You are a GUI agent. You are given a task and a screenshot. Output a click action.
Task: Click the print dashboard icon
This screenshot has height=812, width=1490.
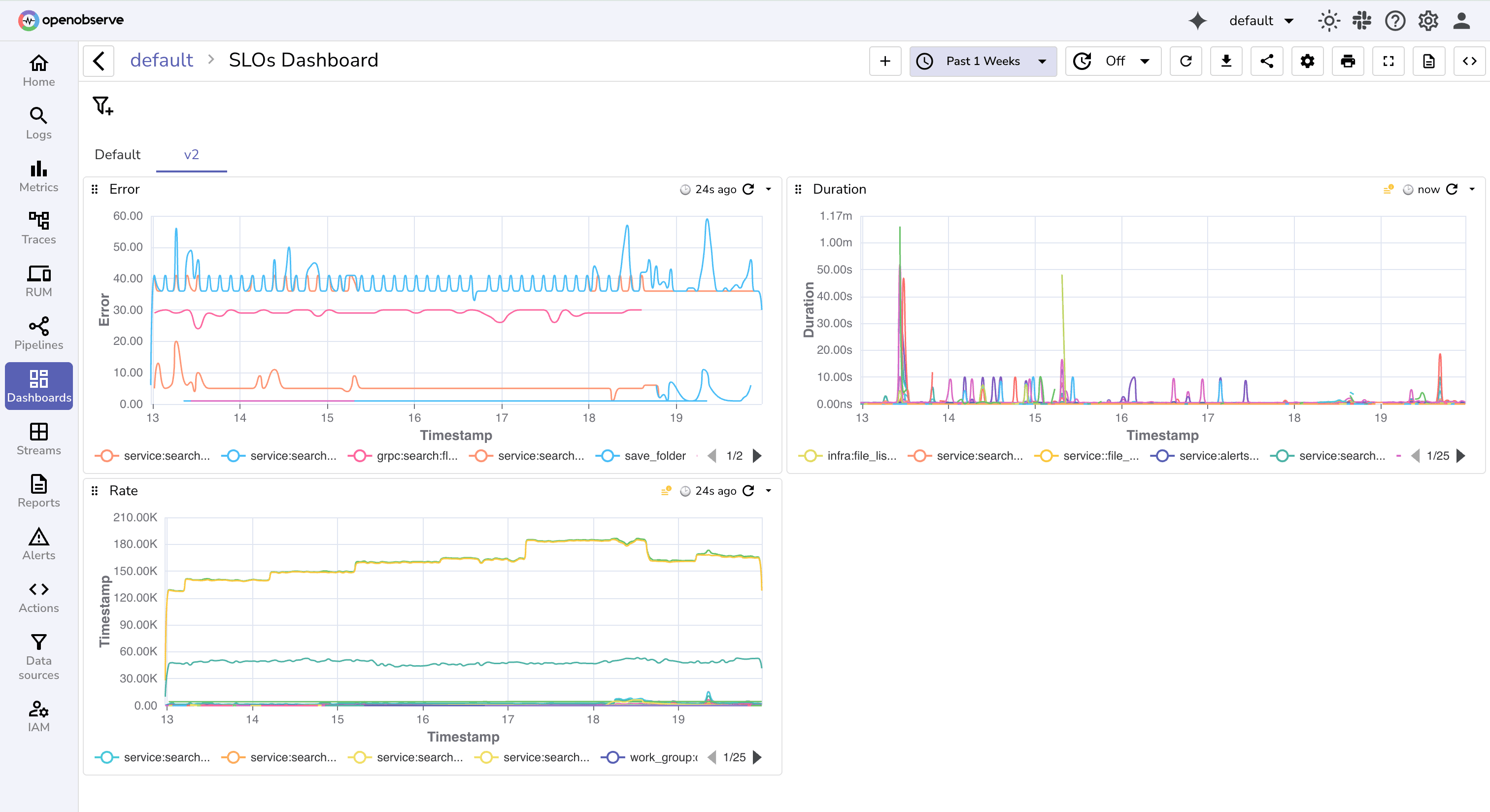tap(1348, 61)
